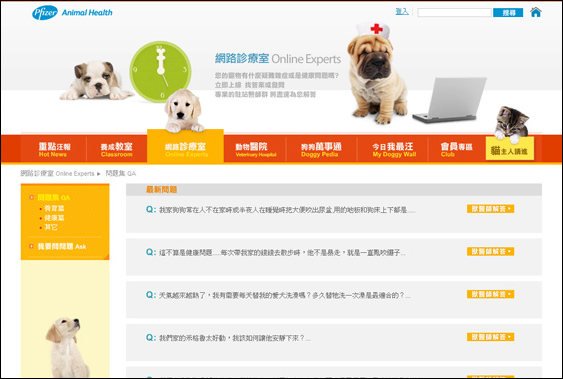Click the 最新問題 section heading
This screenshot has height=379, width=563.
coord(162,190)
